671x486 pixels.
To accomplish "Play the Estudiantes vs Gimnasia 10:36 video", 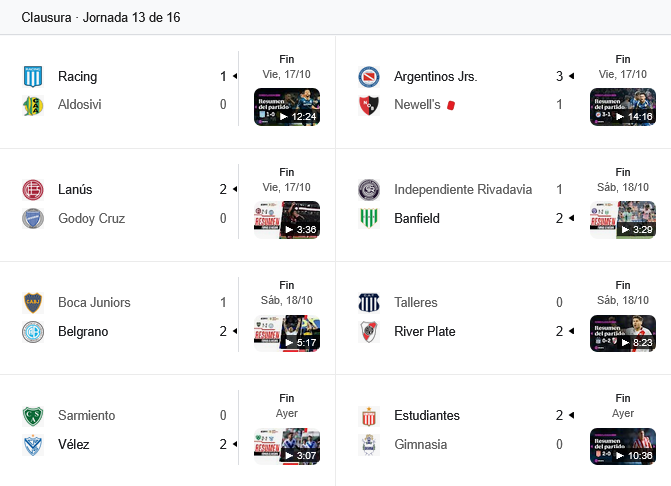I will (623, 446).
